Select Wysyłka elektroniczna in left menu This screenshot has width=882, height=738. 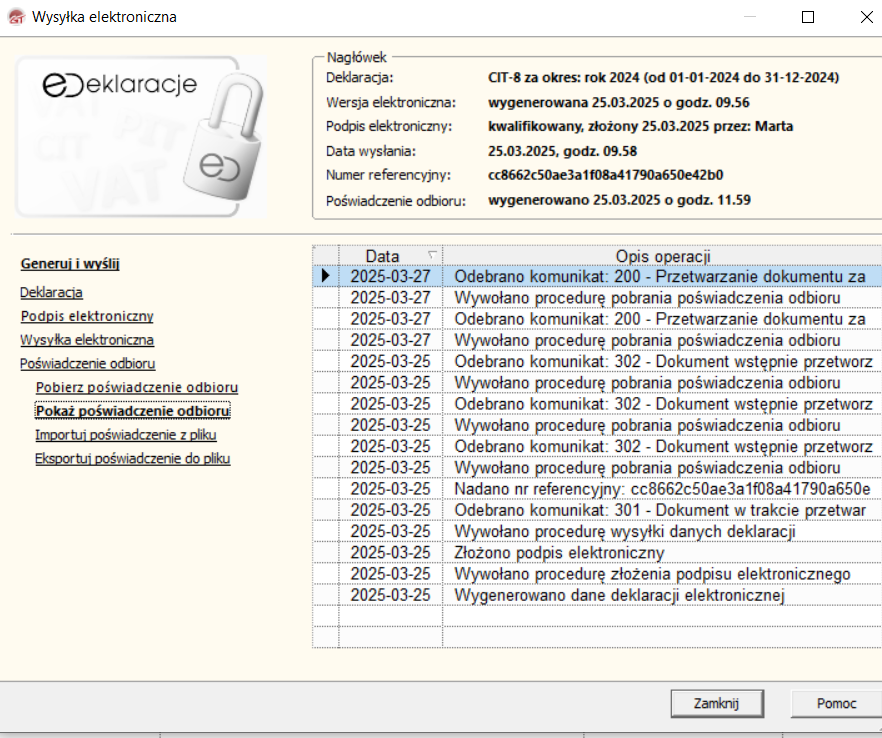87,340
